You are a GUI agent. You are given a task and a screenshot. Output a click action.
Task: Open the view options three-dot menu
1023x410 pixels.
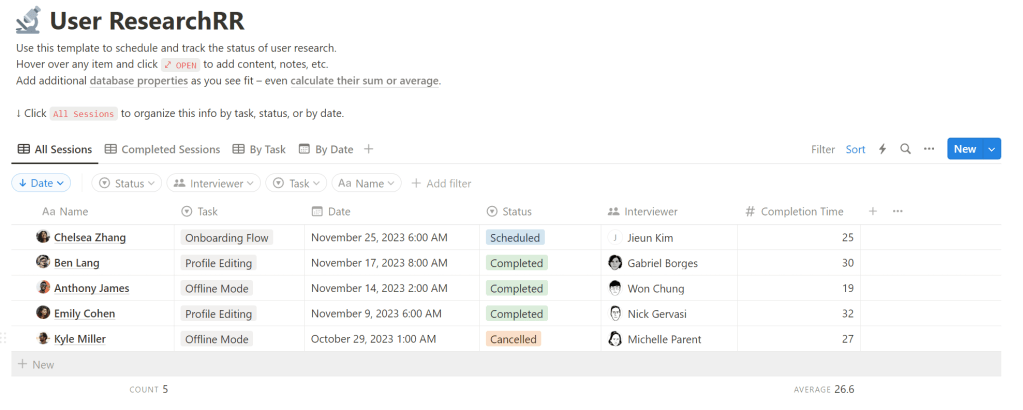point(929,149)
